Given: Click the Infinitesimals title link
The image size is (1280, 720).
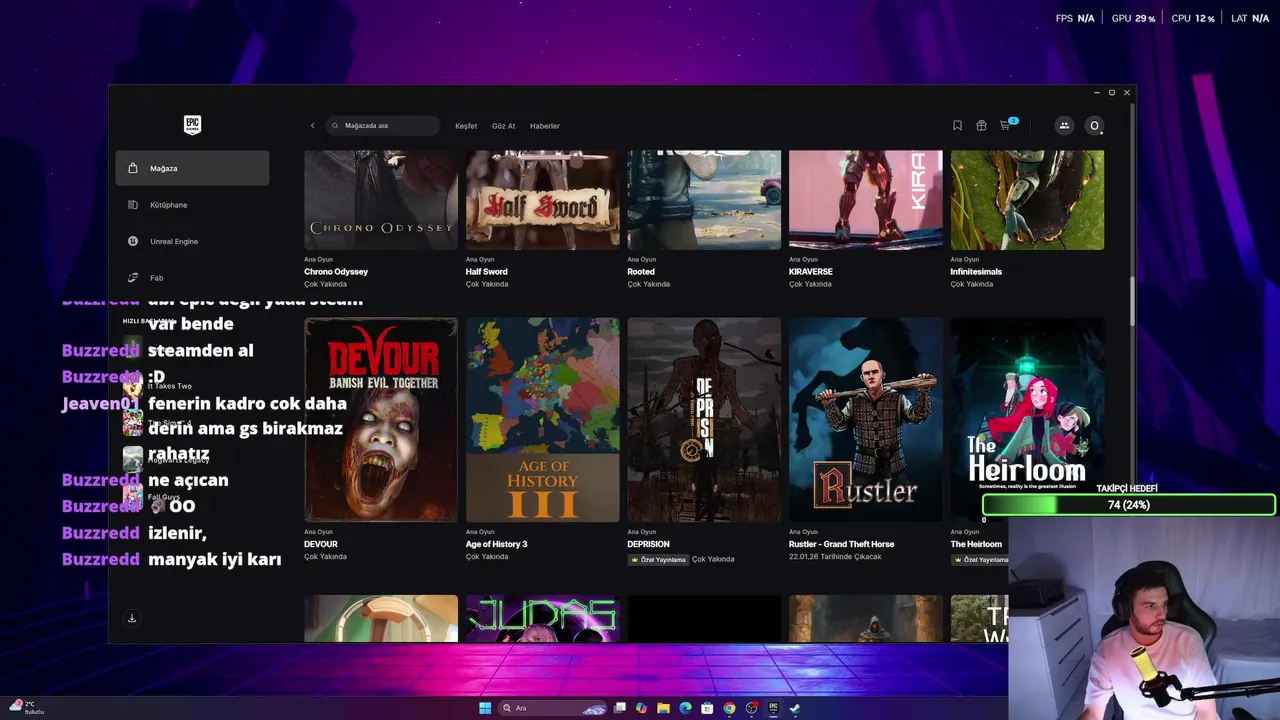Looking at the screenshot, I should pyautogui.click(x=976, y=272).
